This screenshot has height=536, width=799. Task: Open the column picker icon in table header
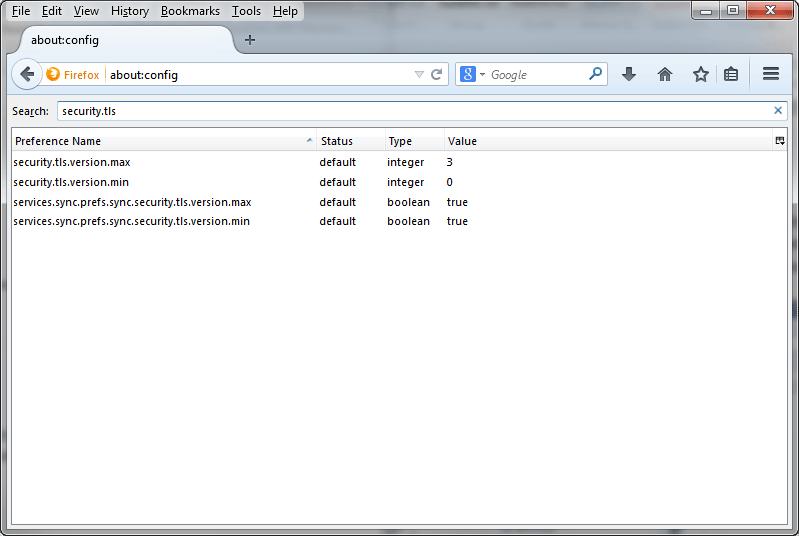point(780,141)
